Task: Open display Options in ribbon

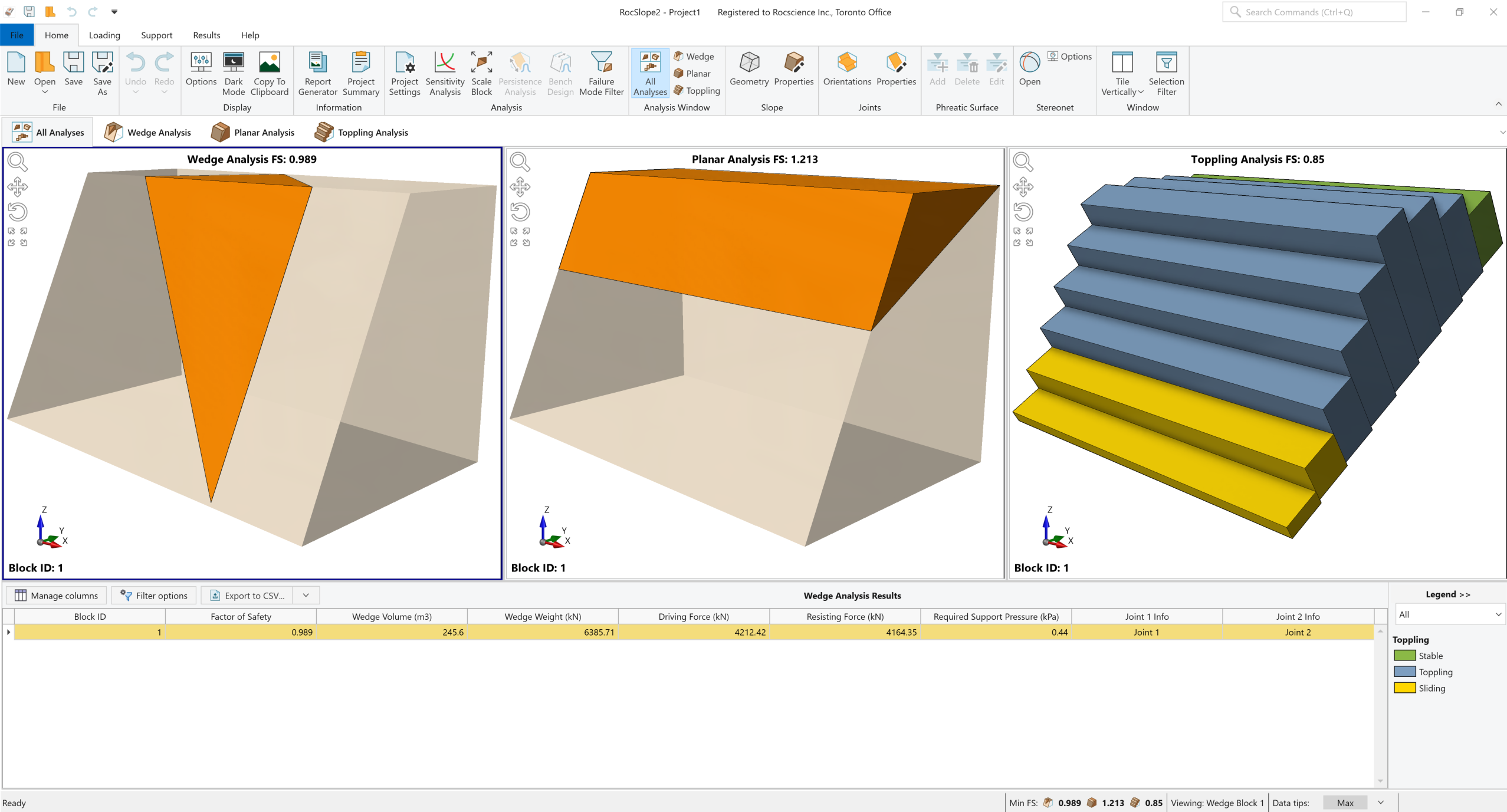Action: [201, 69]
